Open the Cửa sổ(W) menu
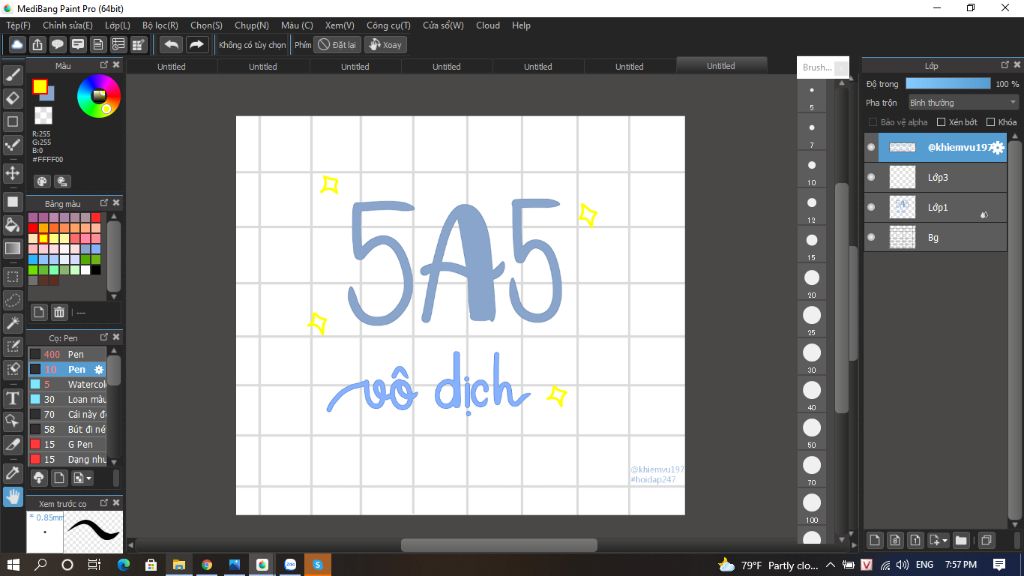The width and height of the screenshot is (1024, 576). (443, 25)
